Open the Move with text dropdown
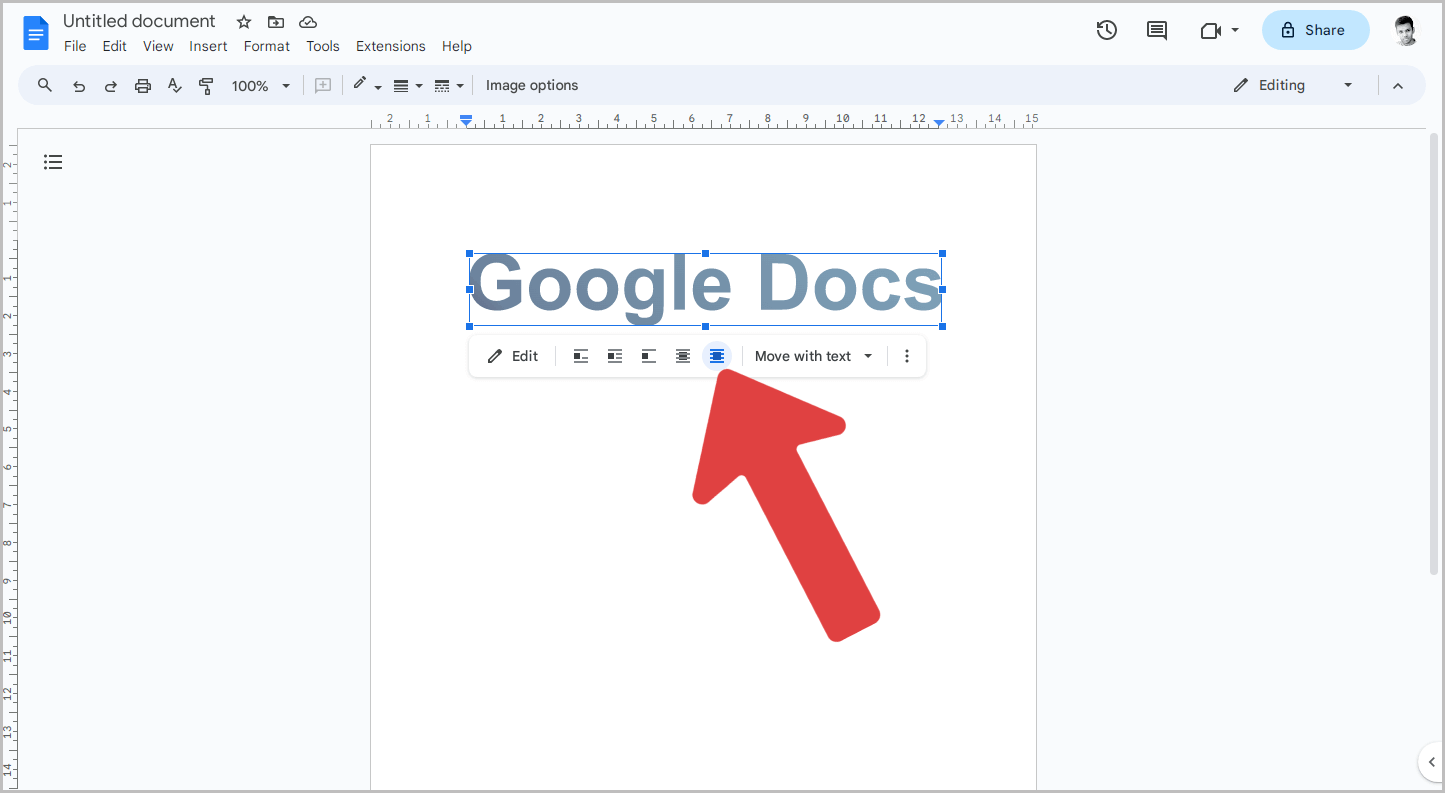Viewport: 1445px width, 793px height. (814, 356)
